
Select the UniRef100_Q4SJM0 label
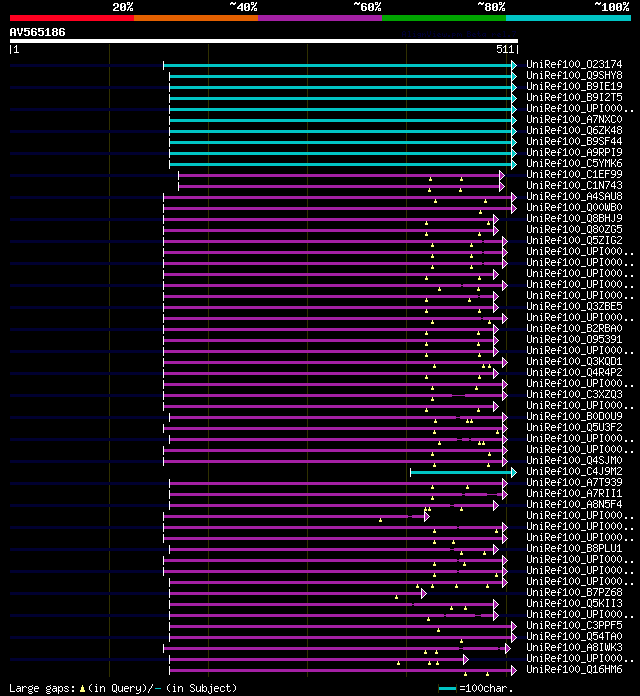point(574,460)
